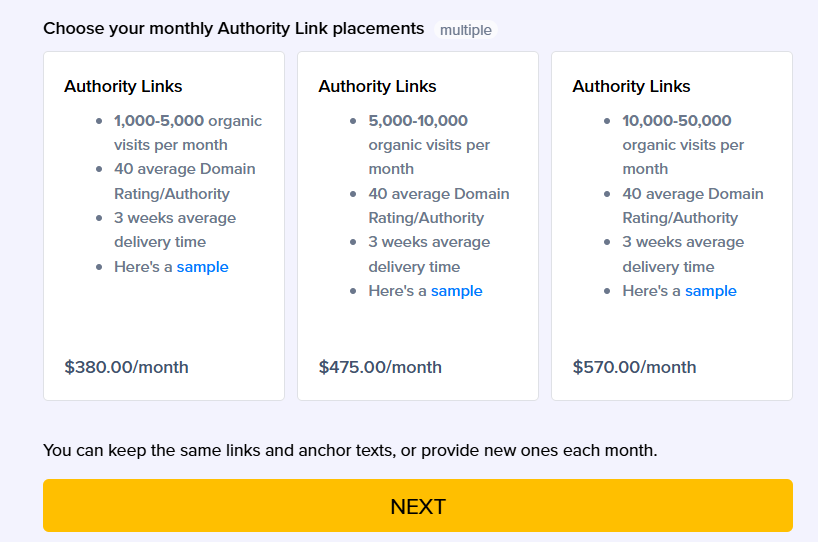The image size is (818, 542).
Task: Click the 'Choose your monthly Authority Link placements' heading
Action: 233,29
